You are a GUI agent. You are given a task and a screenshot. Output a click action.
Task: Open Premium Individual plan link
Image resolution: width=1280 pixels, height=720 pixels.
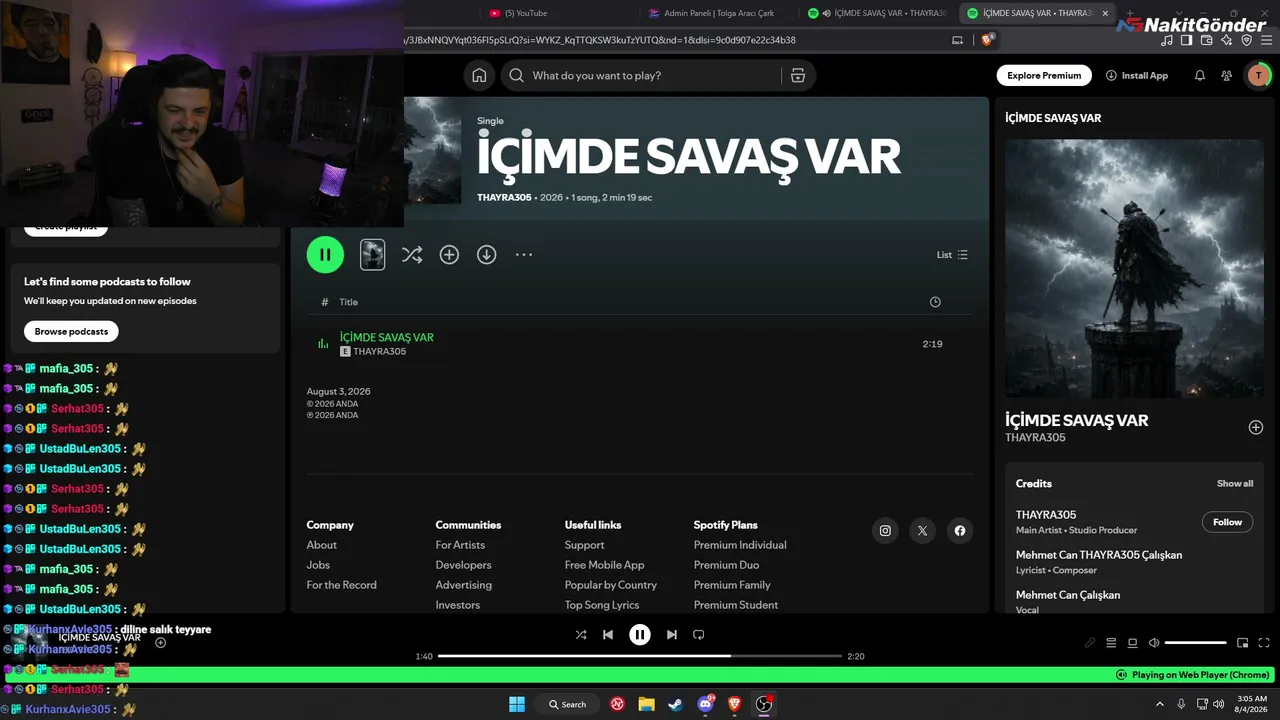pyautogui.click(x=740, y=545)
